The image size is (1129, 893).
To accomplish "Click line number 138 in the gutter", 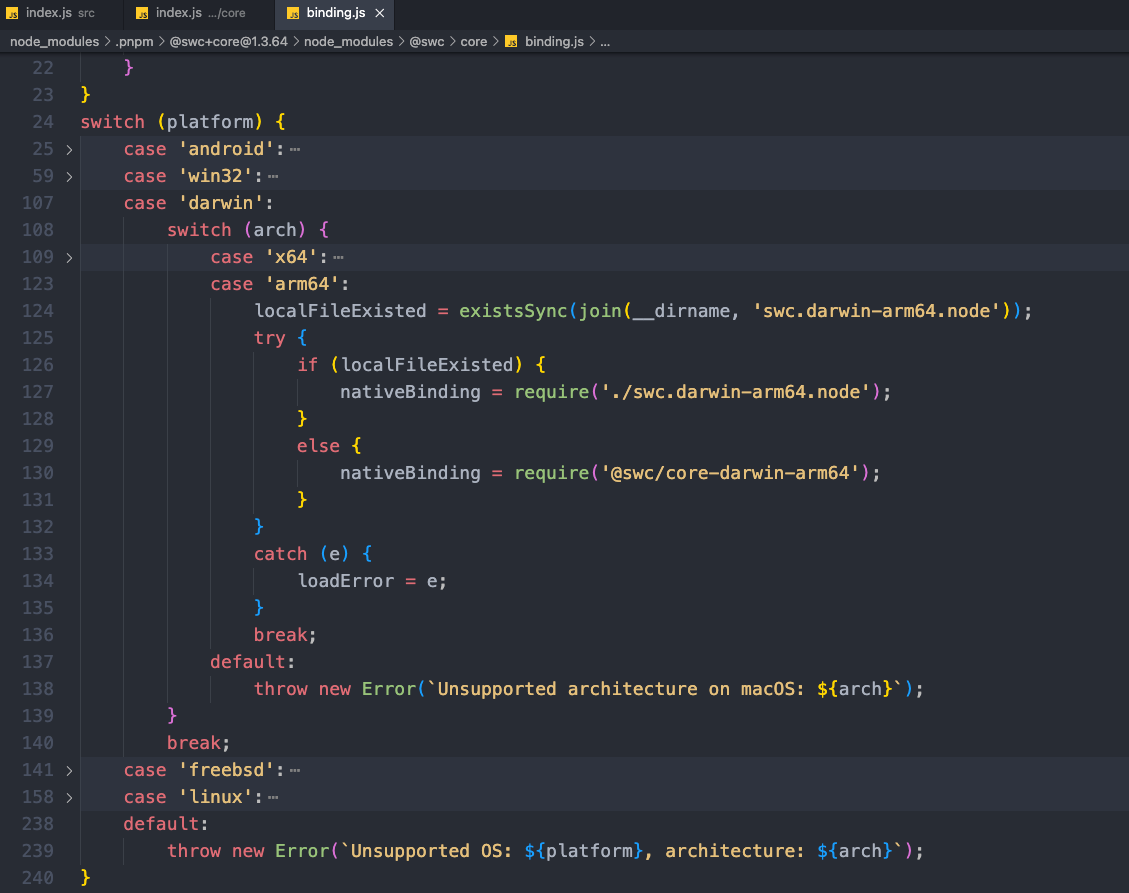I will (37, 689).
